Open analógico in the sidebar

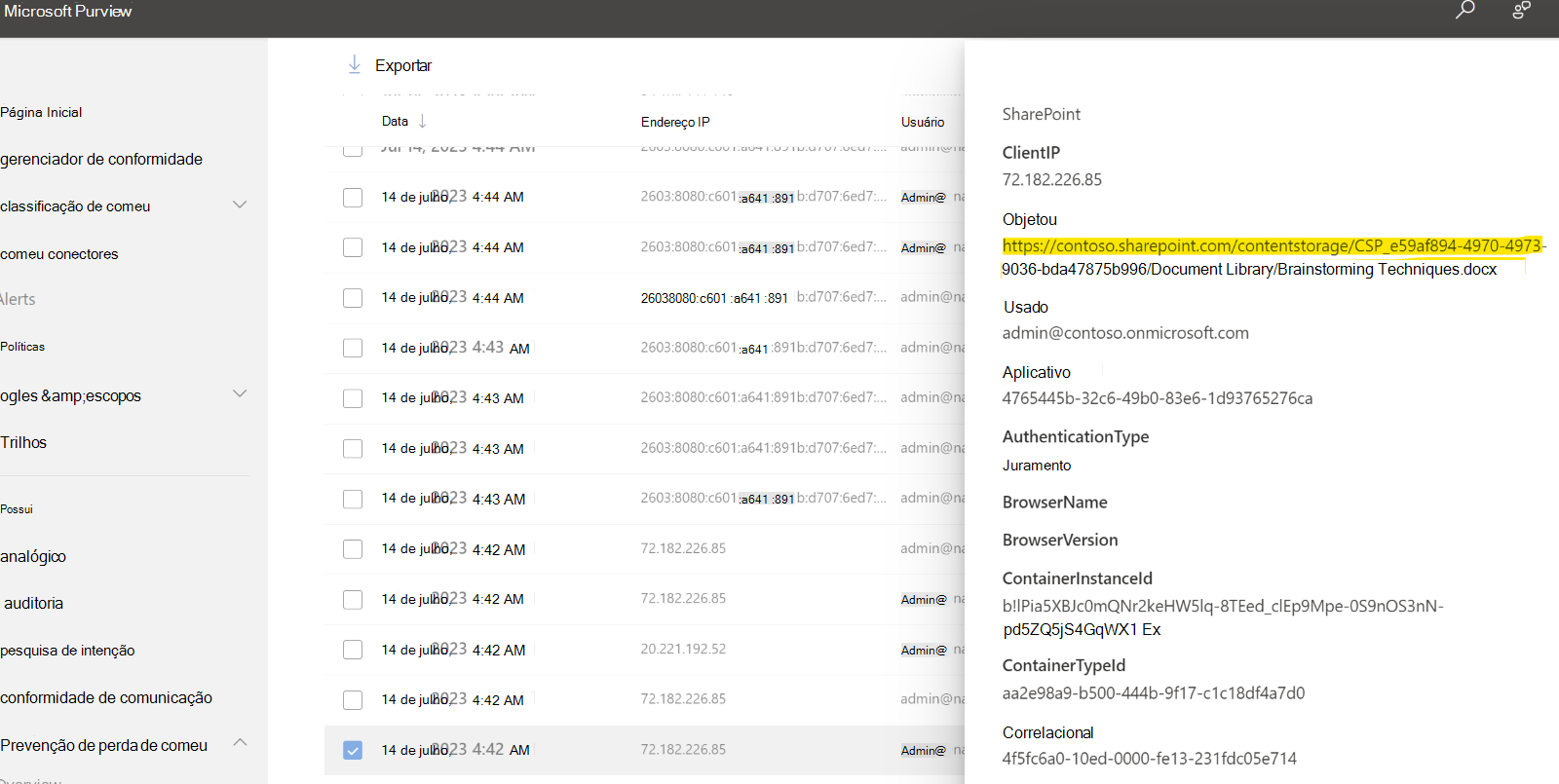click(33, 556)
